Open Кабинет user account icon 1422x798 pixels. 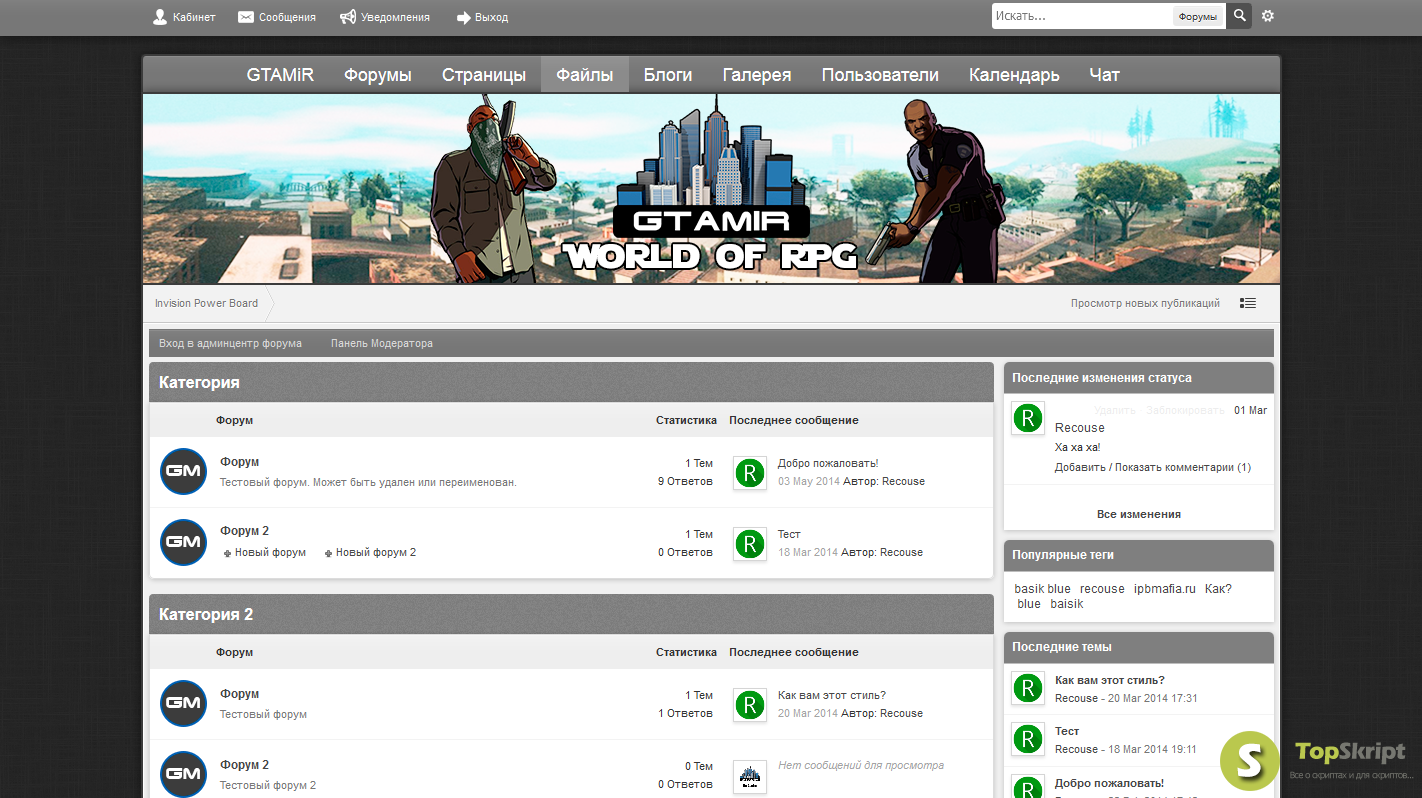pos(159,17)
